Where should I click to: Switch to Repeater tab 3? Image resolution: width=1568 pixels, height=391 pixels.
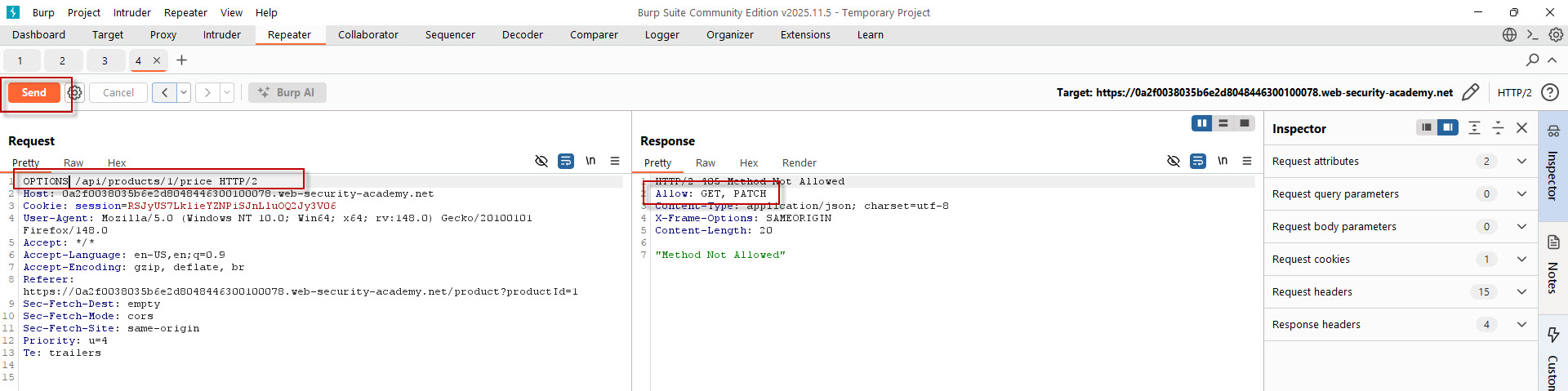(x=105, y=60)
